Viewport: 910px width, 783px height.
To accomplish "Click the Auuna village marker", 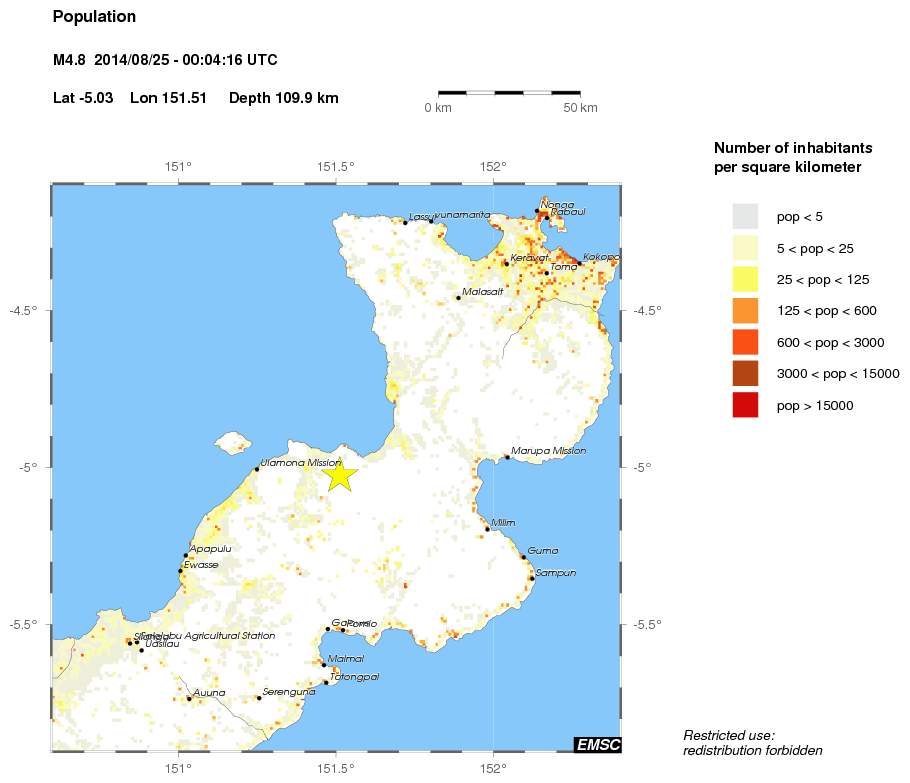I will 189,699.
